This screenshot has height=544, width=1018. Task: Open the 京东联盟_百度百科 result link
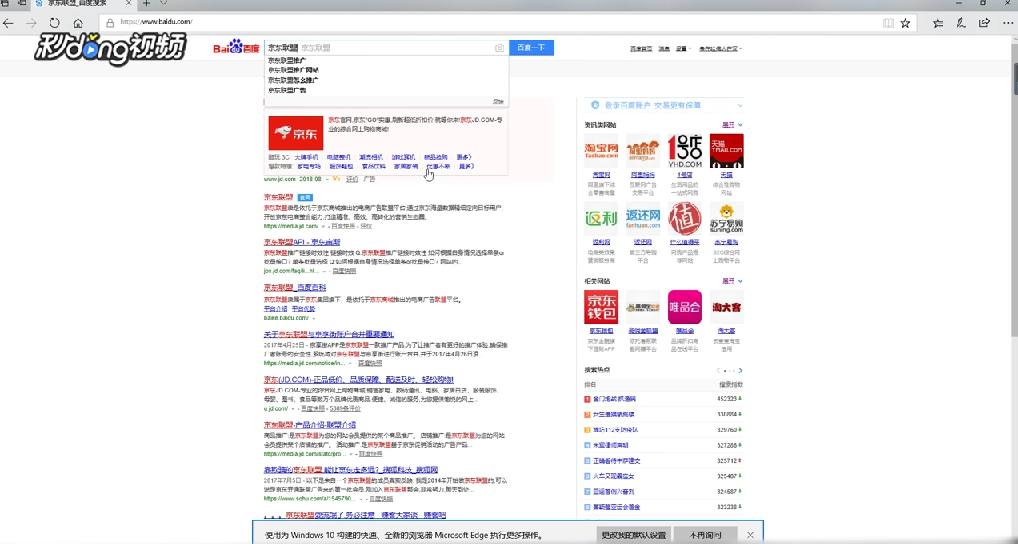point(295,288)
